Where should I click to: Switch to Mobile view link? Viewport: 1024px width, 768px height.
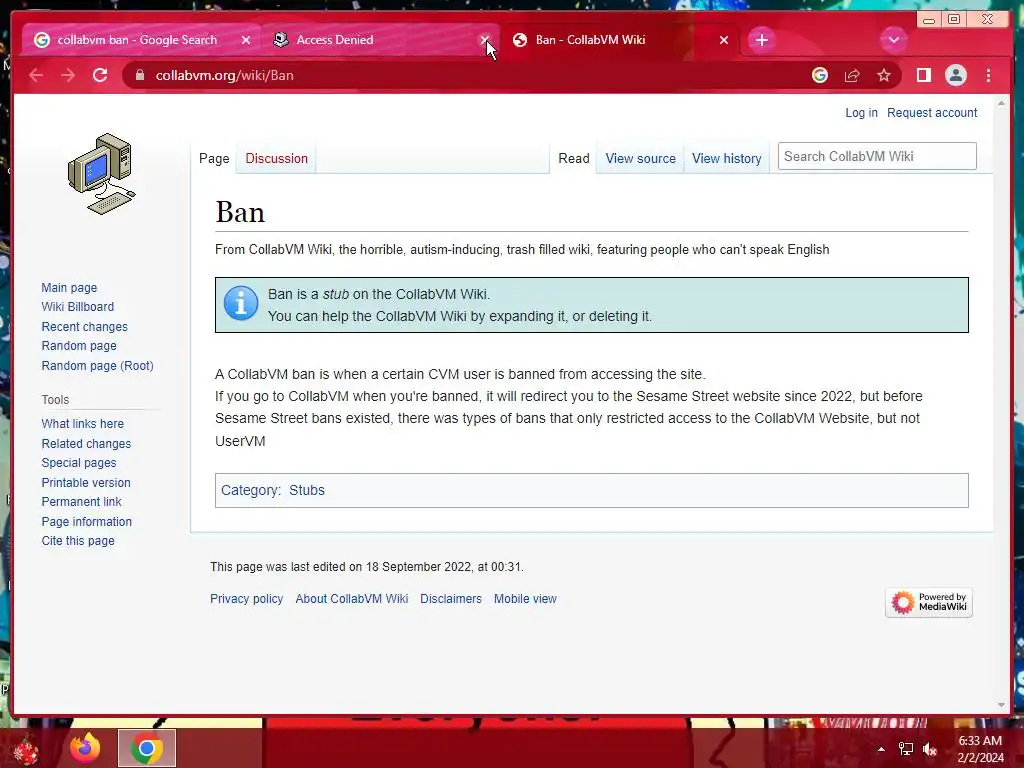525,598
